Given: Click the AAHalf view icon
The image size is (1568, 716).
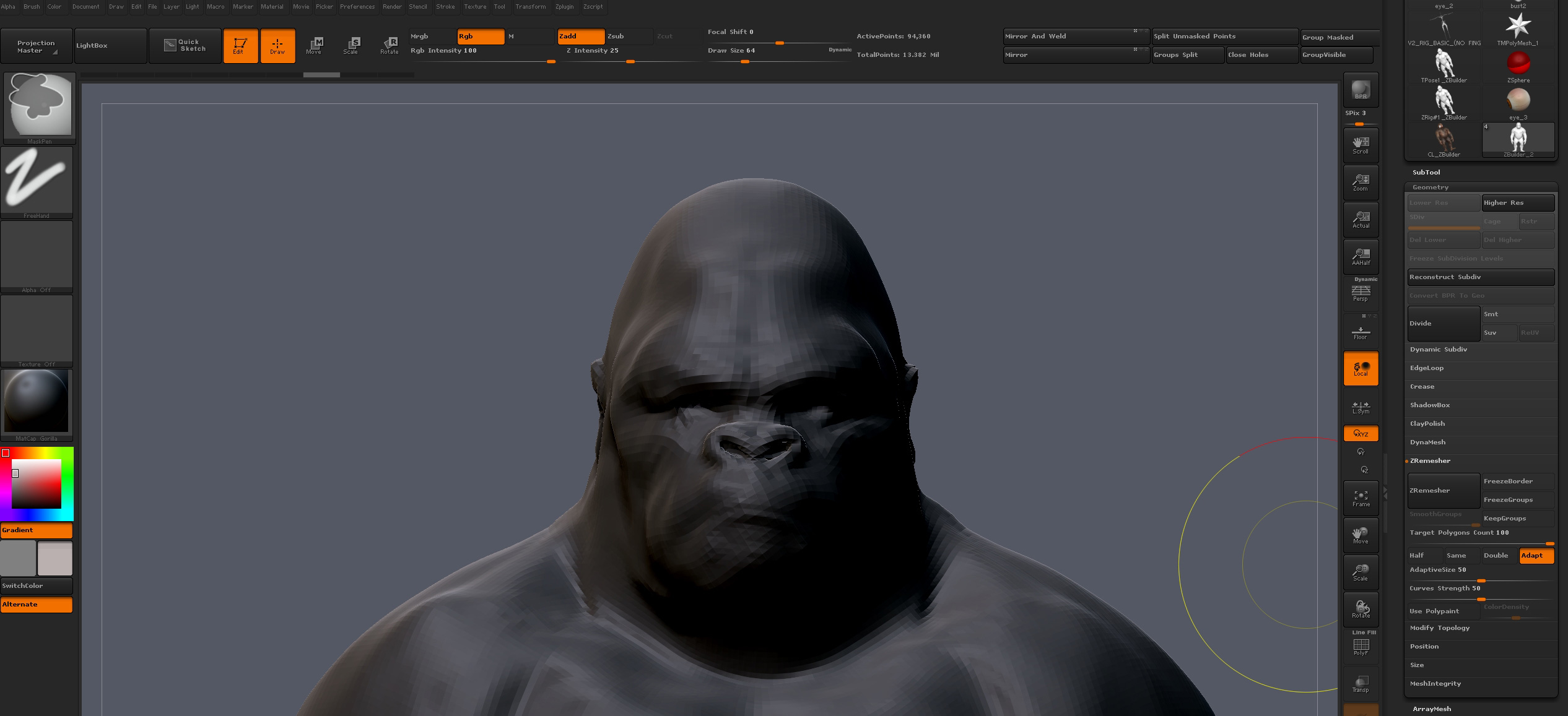Looking at the screenshot, I should [x=1361, y=257].
